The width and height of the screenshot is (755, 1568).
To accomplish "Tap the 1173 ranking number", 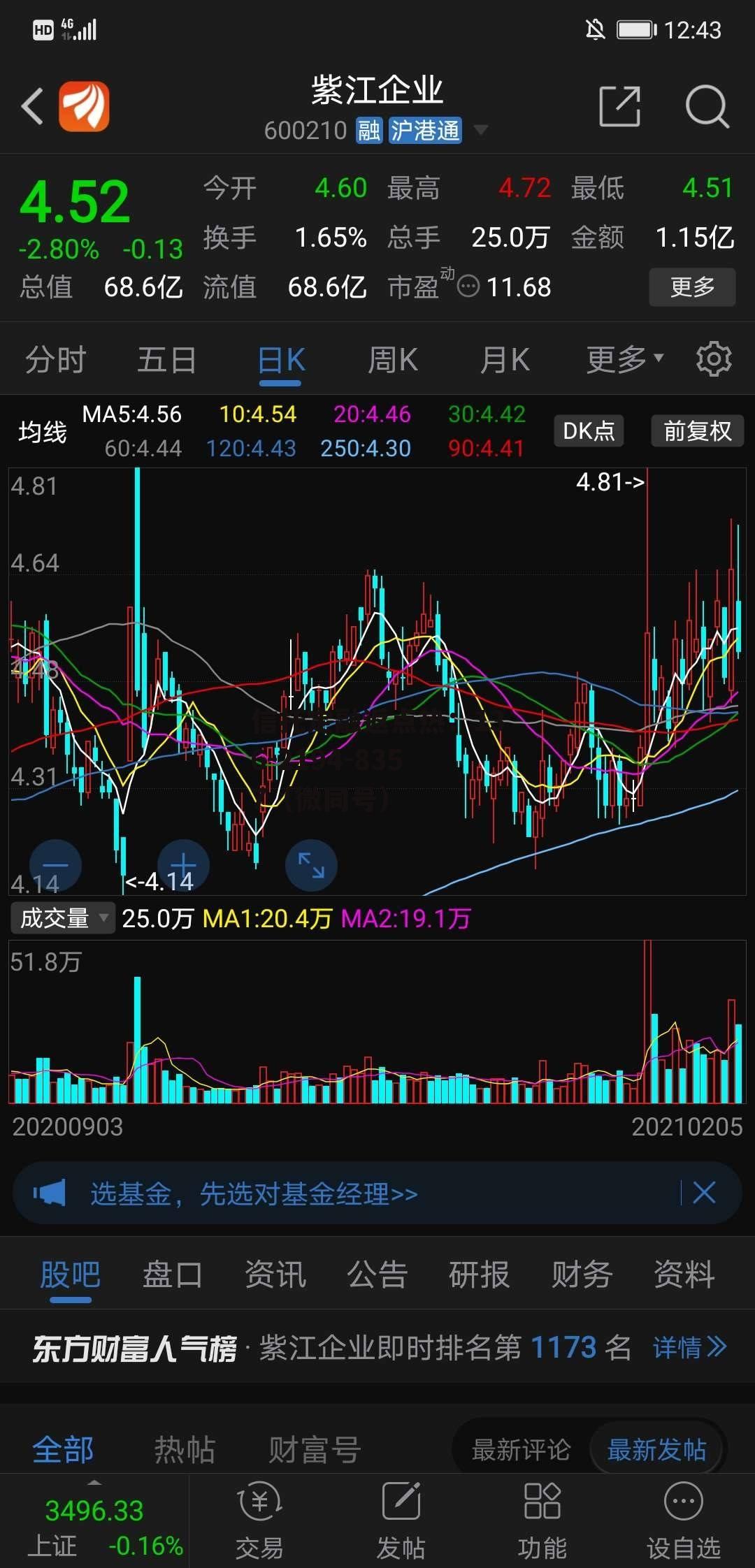I will [563, 1347].
